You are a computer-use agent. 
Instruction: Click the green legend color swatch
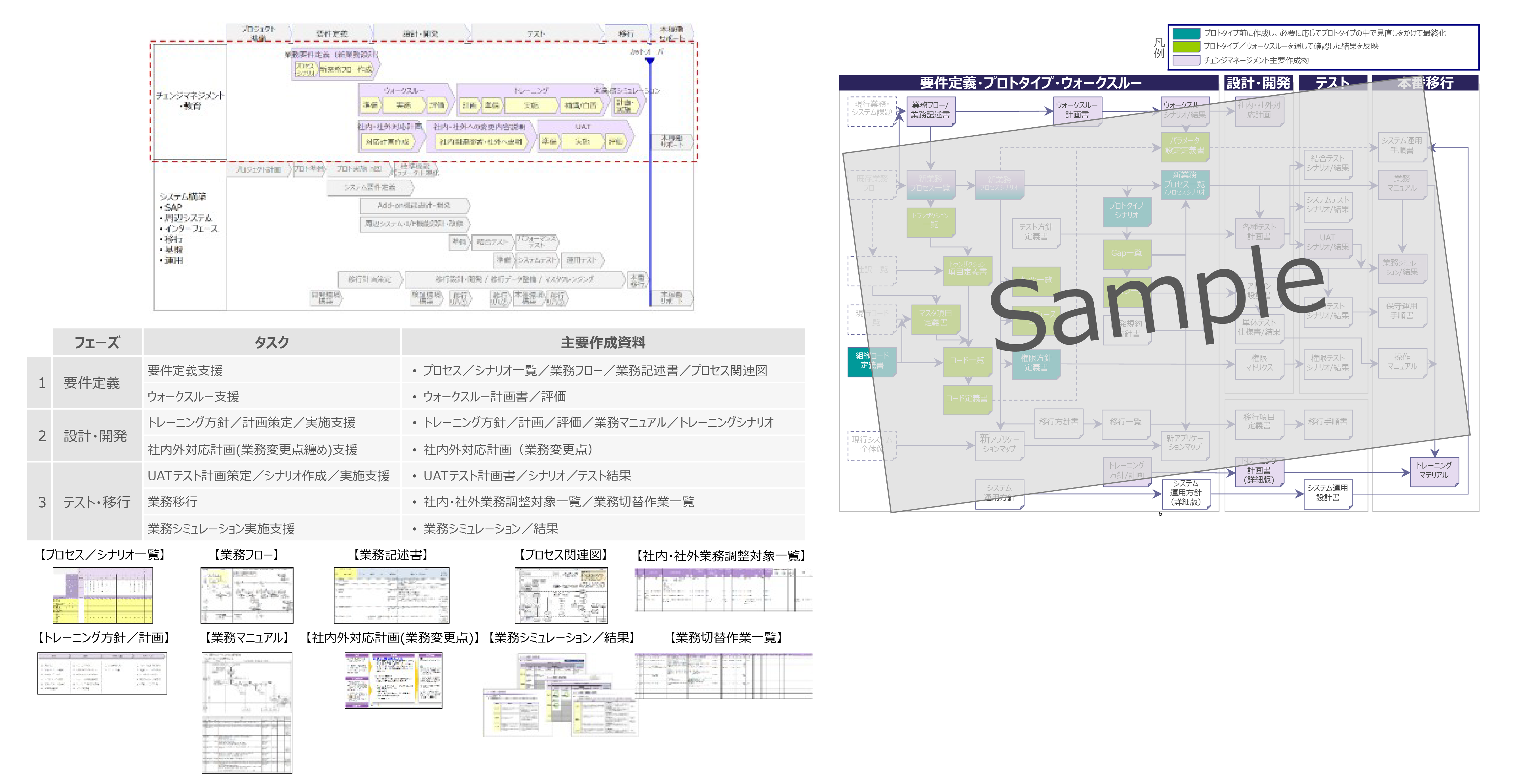1186,47
